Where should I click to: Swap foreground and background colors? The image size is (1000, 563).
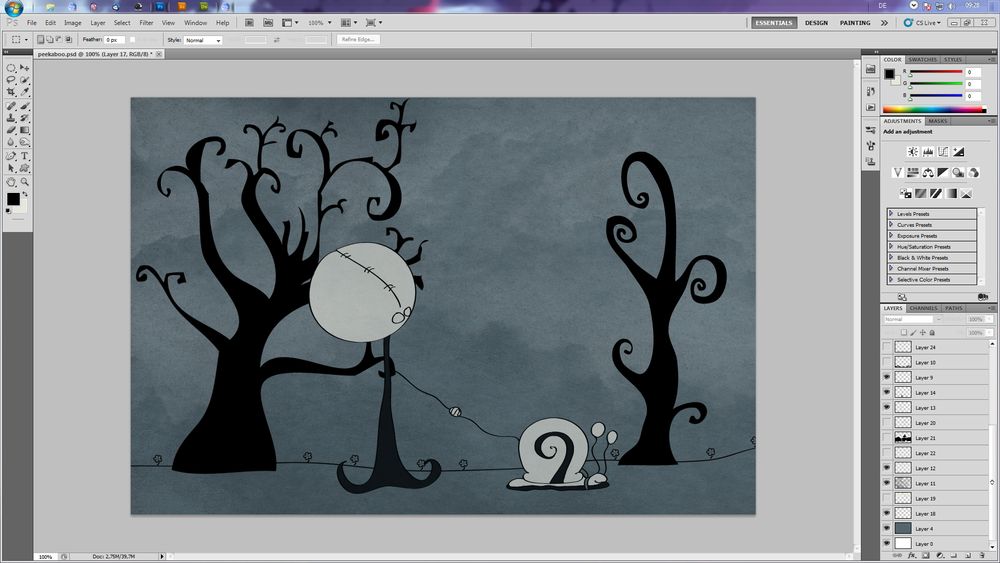click(25, 194)
